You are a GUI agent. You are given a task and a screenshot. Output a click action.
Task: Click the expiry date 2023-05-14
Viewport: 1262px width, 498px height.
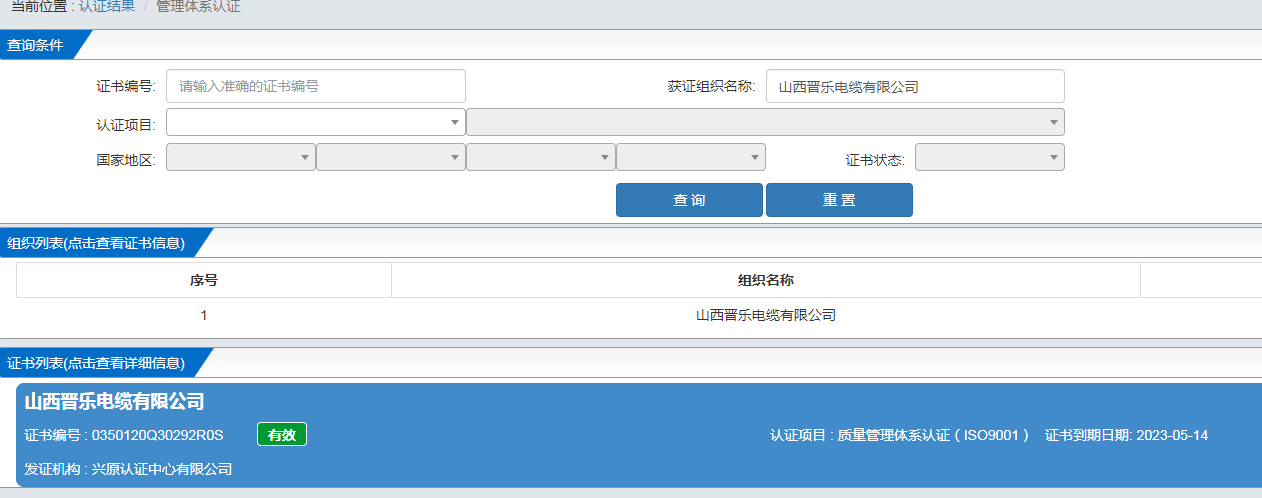point(1172,435)
